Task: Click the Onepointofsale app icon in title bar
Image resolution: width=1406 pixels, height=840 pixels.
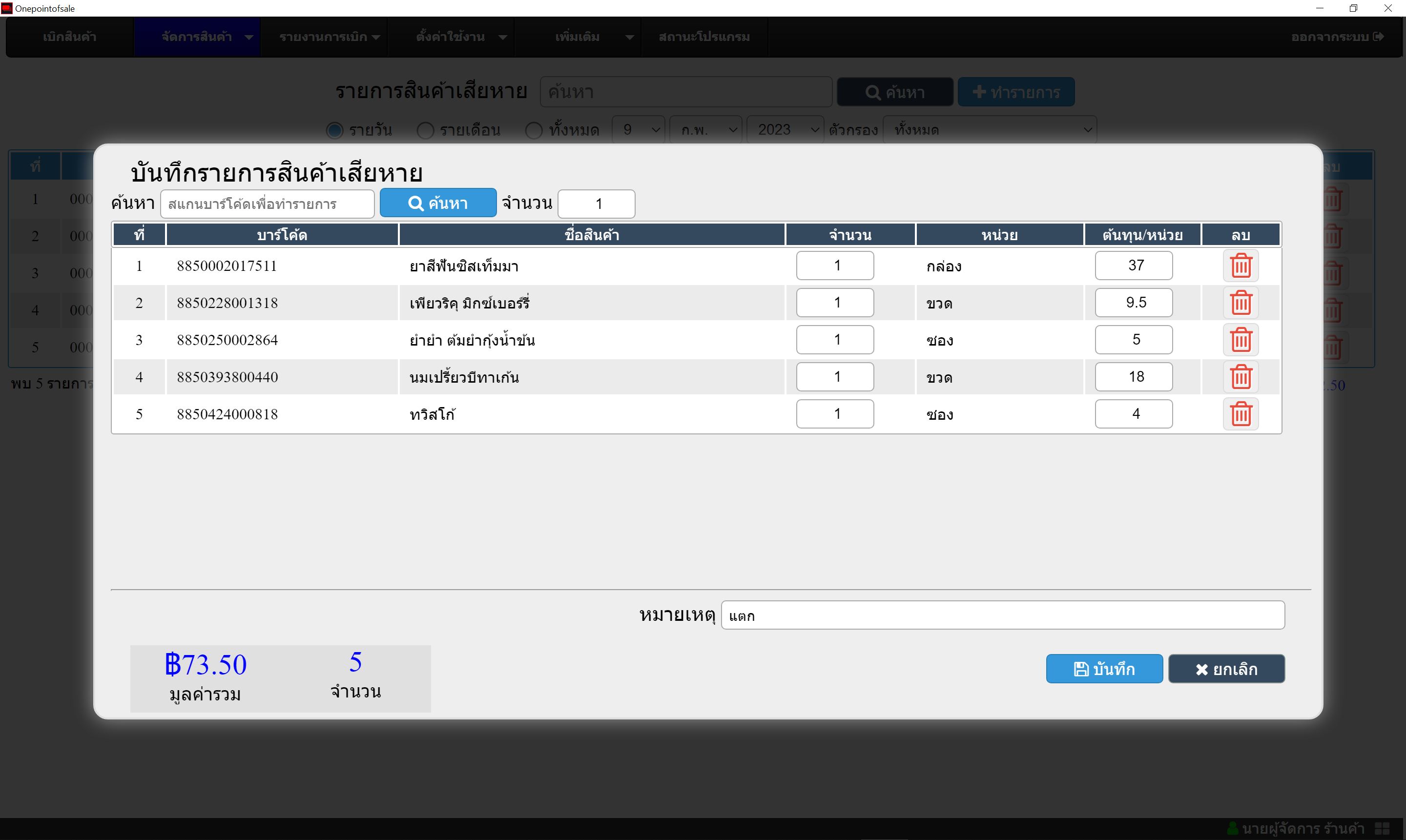Action: [x=6, y=8]
